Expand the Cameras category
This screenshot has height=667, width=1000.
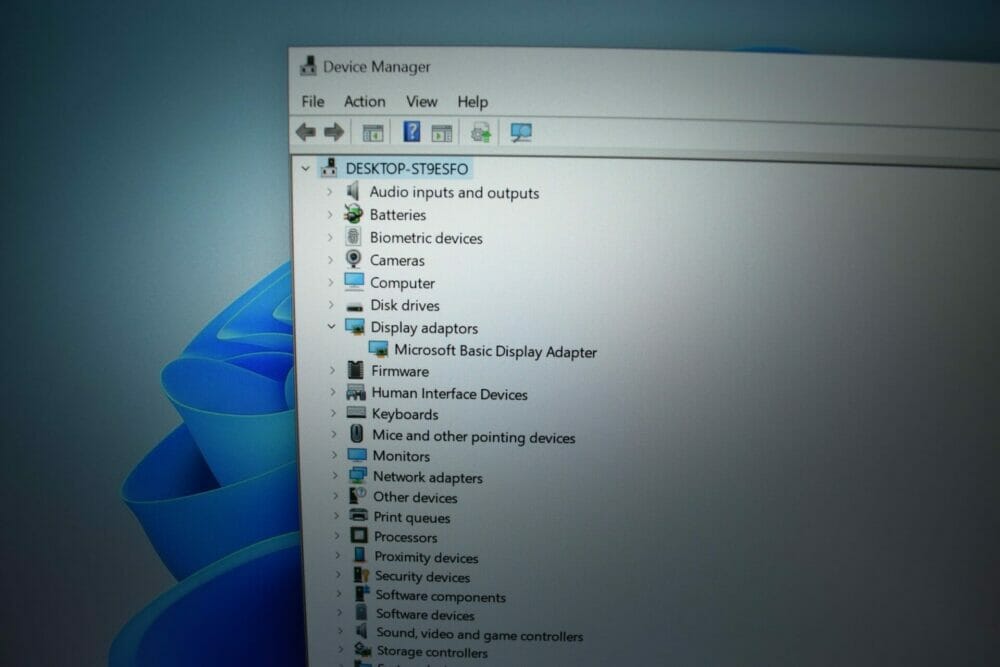330,260
